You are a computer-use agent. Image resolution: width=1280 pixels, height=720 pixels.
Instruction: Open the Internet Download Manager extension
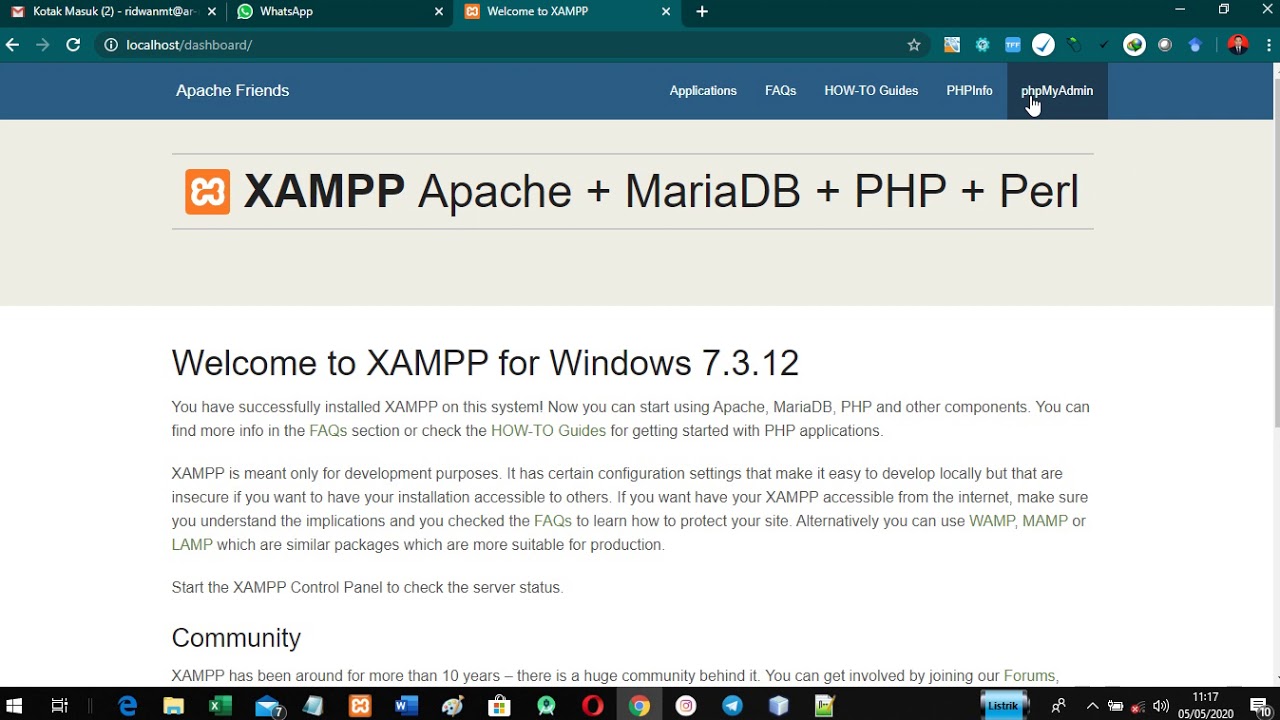(1134, 45)
